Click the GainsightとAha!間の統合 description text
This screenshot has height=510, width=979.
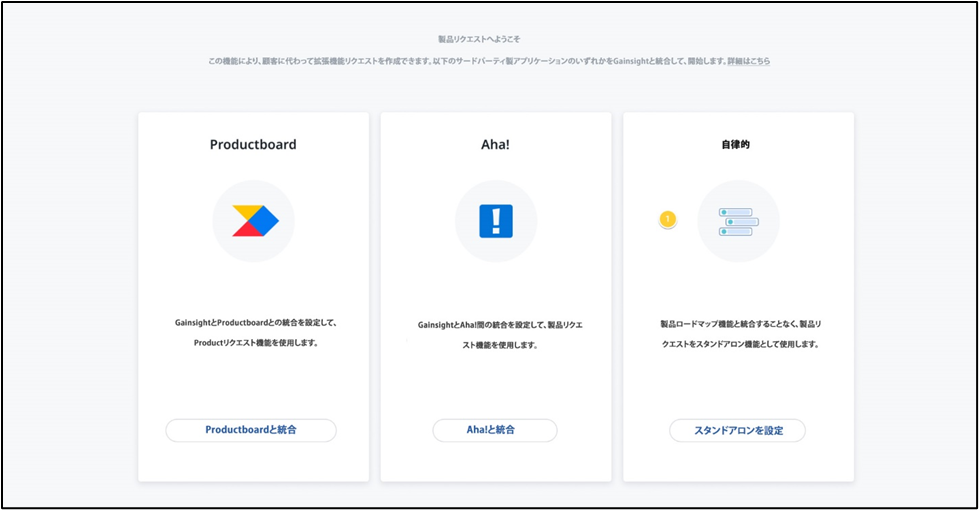(499, 335)
